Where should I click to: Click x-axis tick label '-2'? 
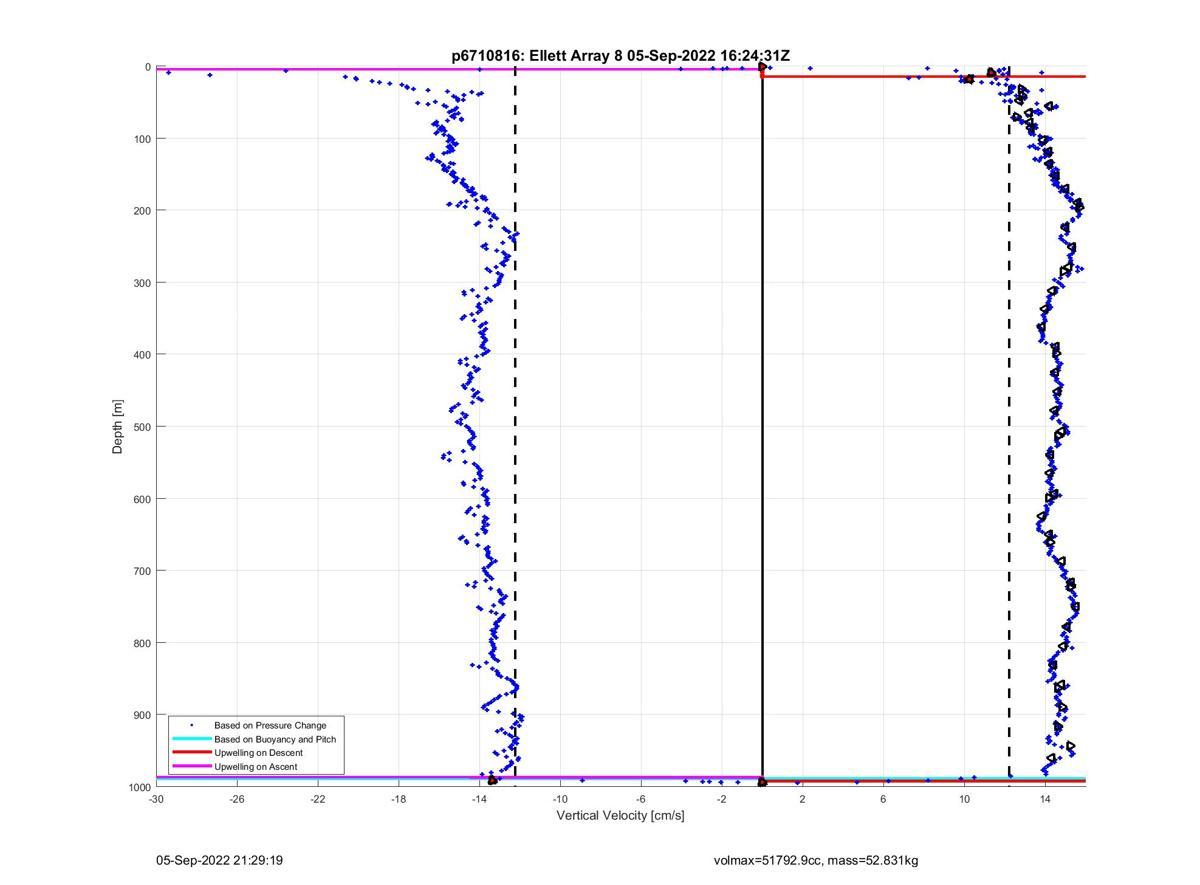click(x=722, y=799)
